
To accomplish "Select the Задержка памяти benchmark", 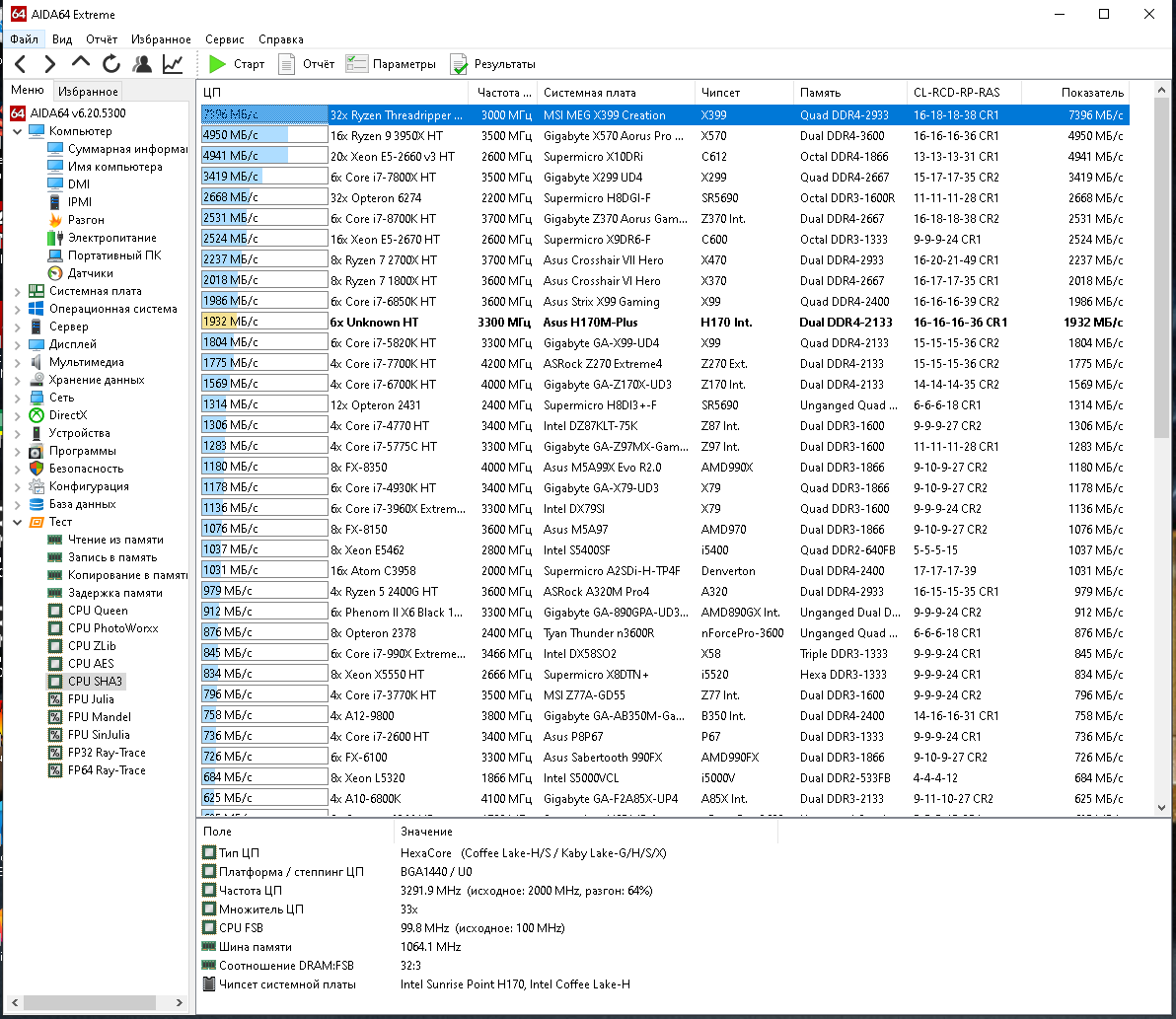I will pos(105,593).
